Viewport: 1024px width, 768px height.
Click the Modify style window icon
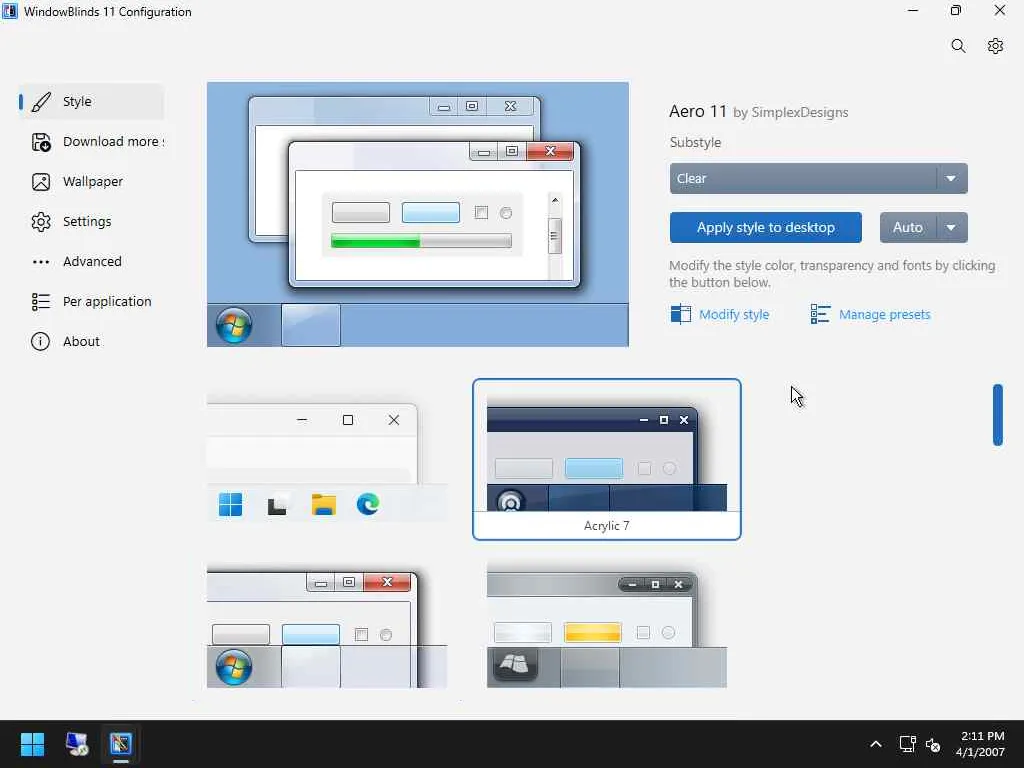(x=680, y=314)
